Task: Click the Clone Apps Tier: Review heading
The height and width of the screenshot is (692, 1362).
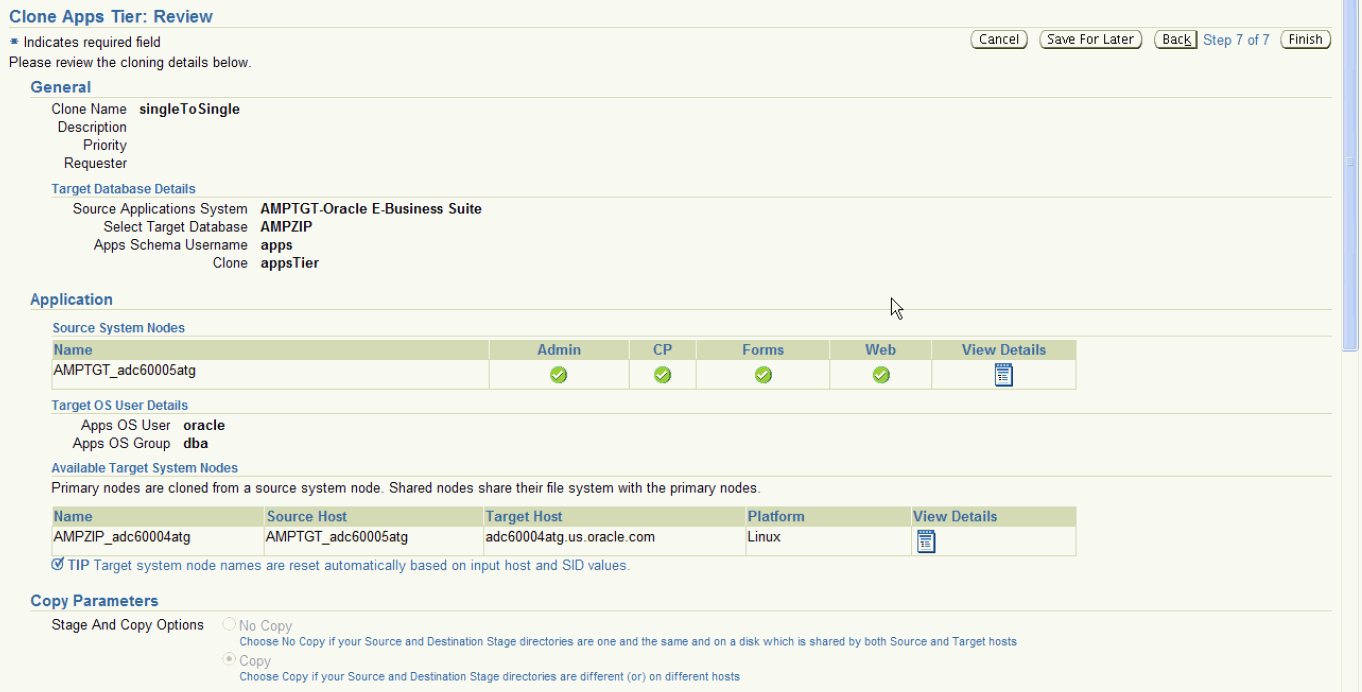Action: tap(111, 16)
